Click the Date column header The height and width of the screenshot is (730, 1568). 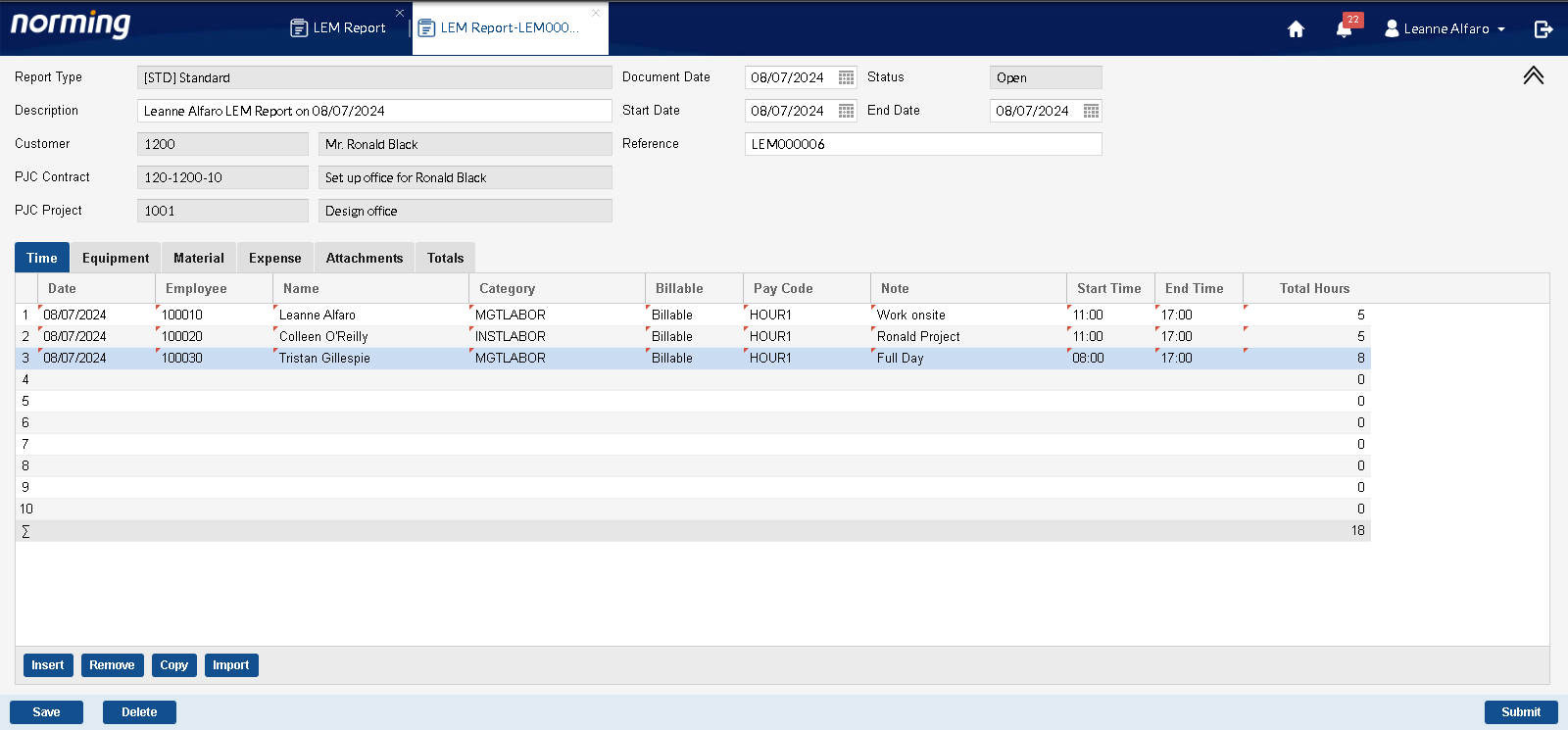pos(96,288)
